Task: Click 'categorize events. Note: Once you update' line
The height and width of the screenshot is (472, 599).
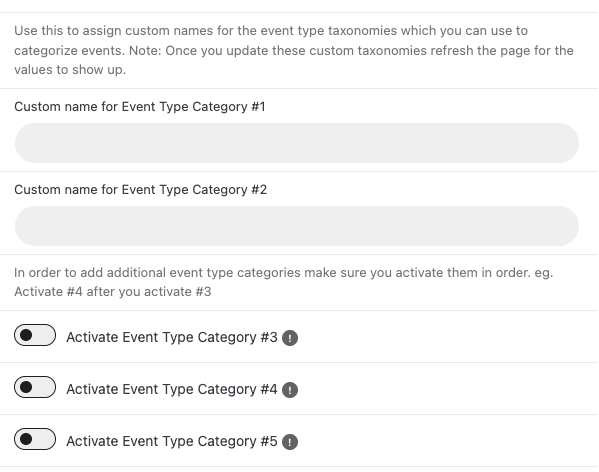Action: coord(294,50)
